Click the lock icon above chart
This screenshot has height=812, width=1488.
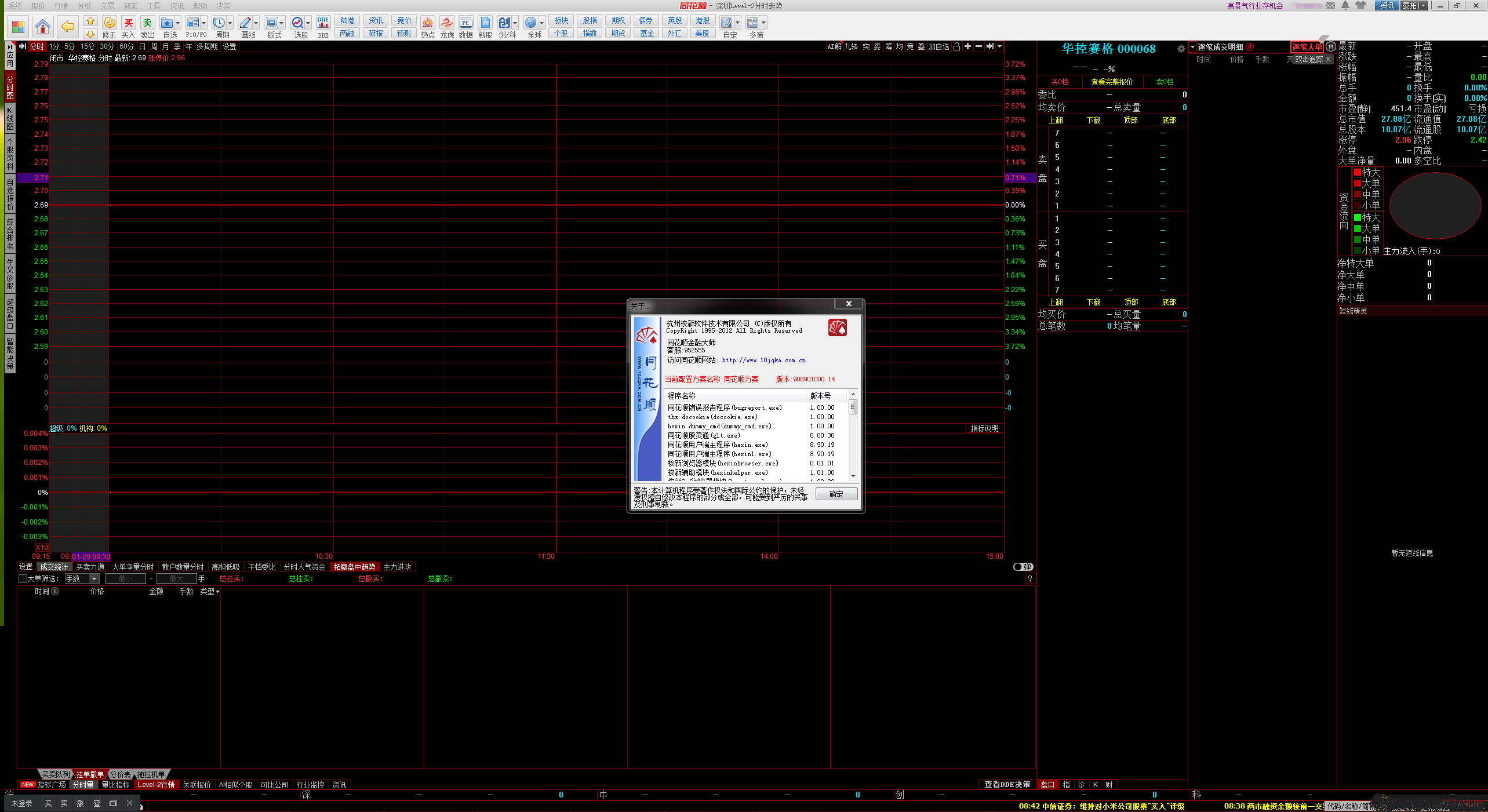coord(956,46)
